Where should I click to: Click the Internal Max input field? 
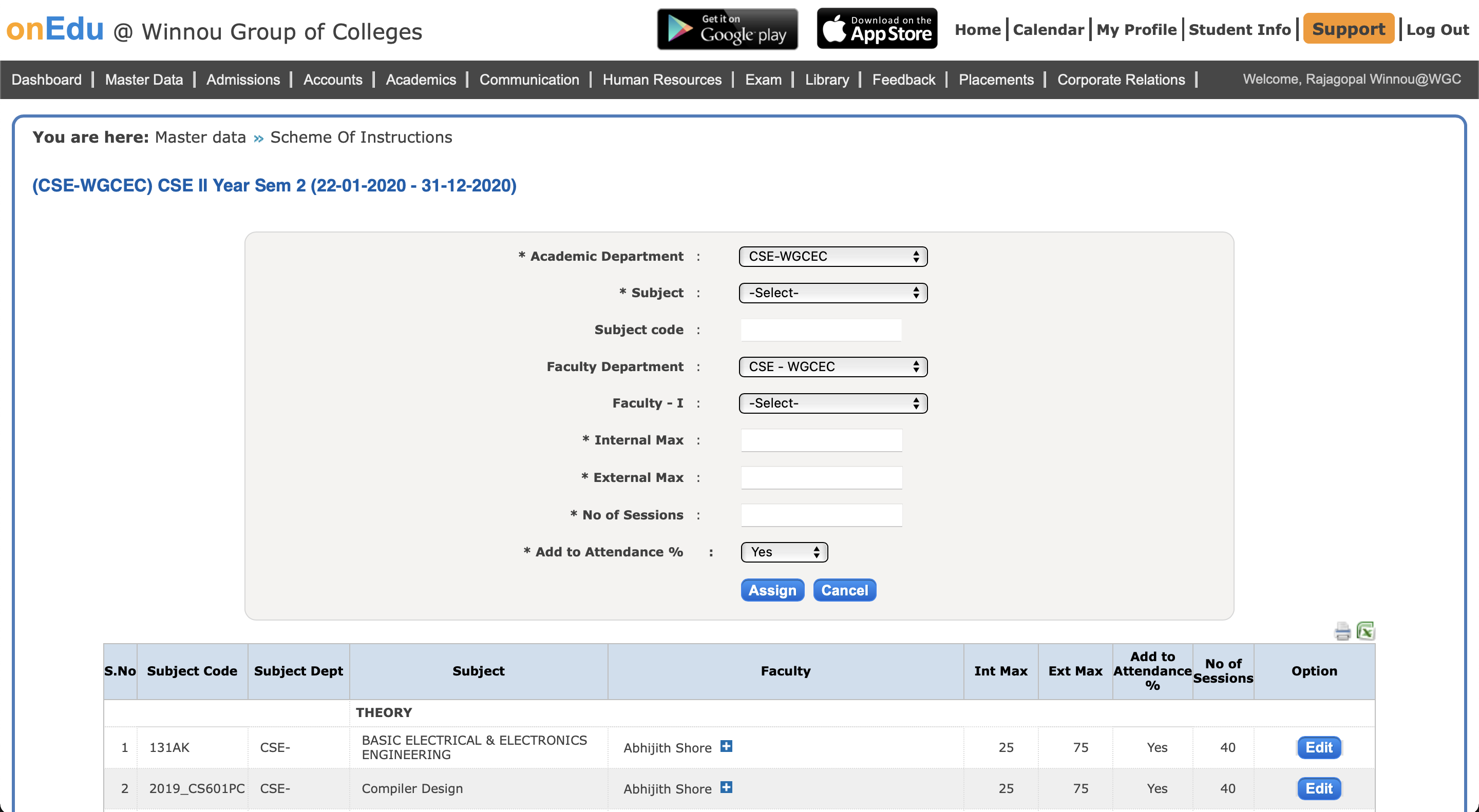821,441
